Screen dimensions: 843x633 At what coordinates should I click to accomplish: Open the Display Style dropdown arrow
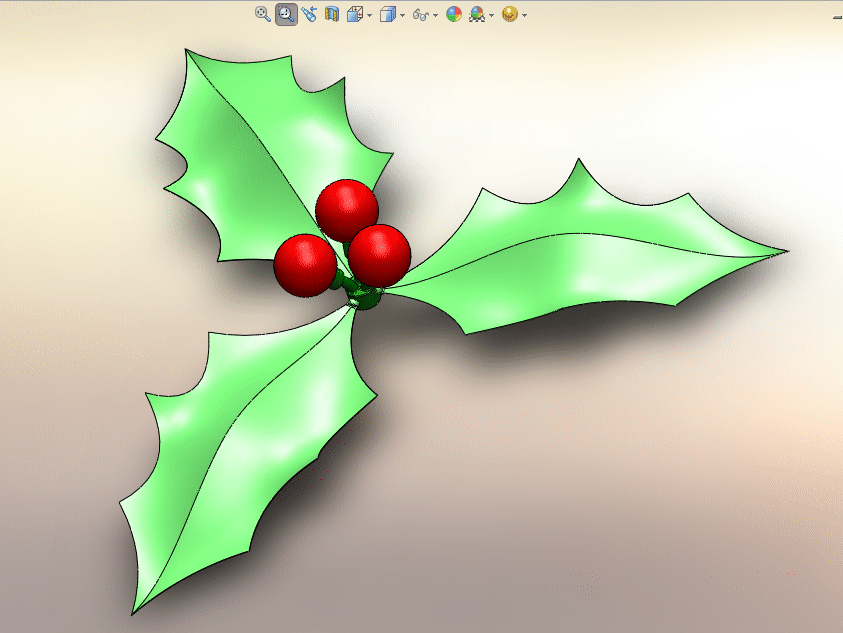pyautogui.click(x=402, y=15)
